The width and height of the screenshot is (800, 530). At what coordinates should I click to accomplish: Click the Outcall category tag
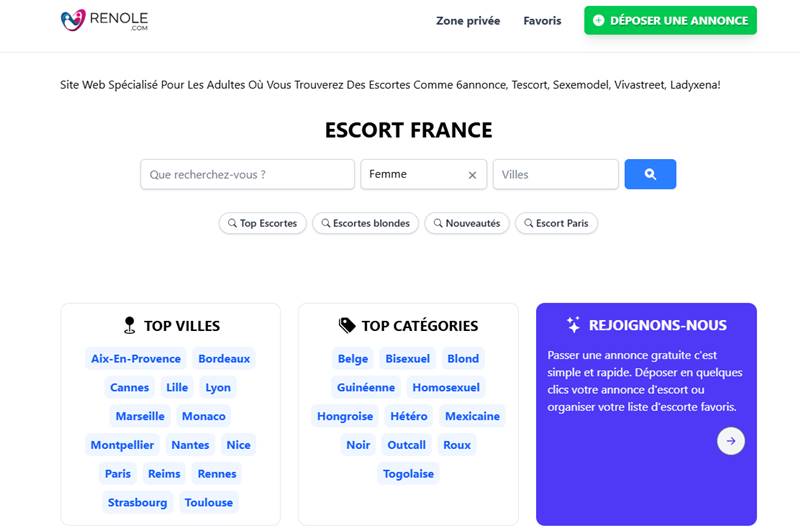[x=406, y=445]
